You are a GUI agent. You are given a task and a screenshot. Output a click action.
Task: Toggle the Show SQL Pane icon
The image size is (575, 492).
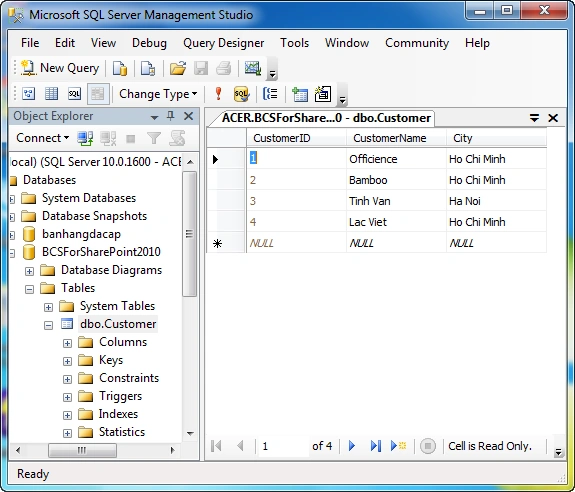(74, 94)
